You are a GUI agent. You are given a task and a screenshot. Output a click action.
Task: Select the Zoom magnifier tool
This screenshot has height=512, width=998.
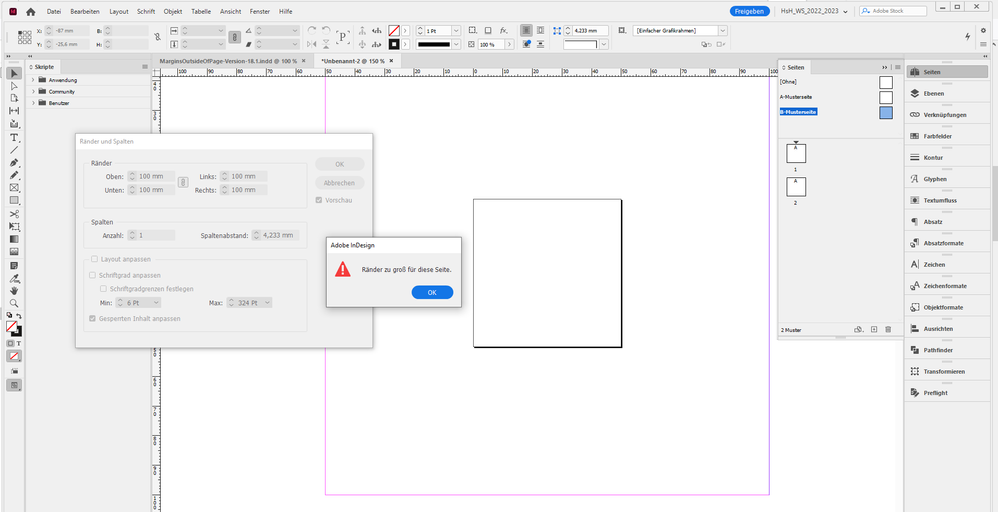point(14,303)
